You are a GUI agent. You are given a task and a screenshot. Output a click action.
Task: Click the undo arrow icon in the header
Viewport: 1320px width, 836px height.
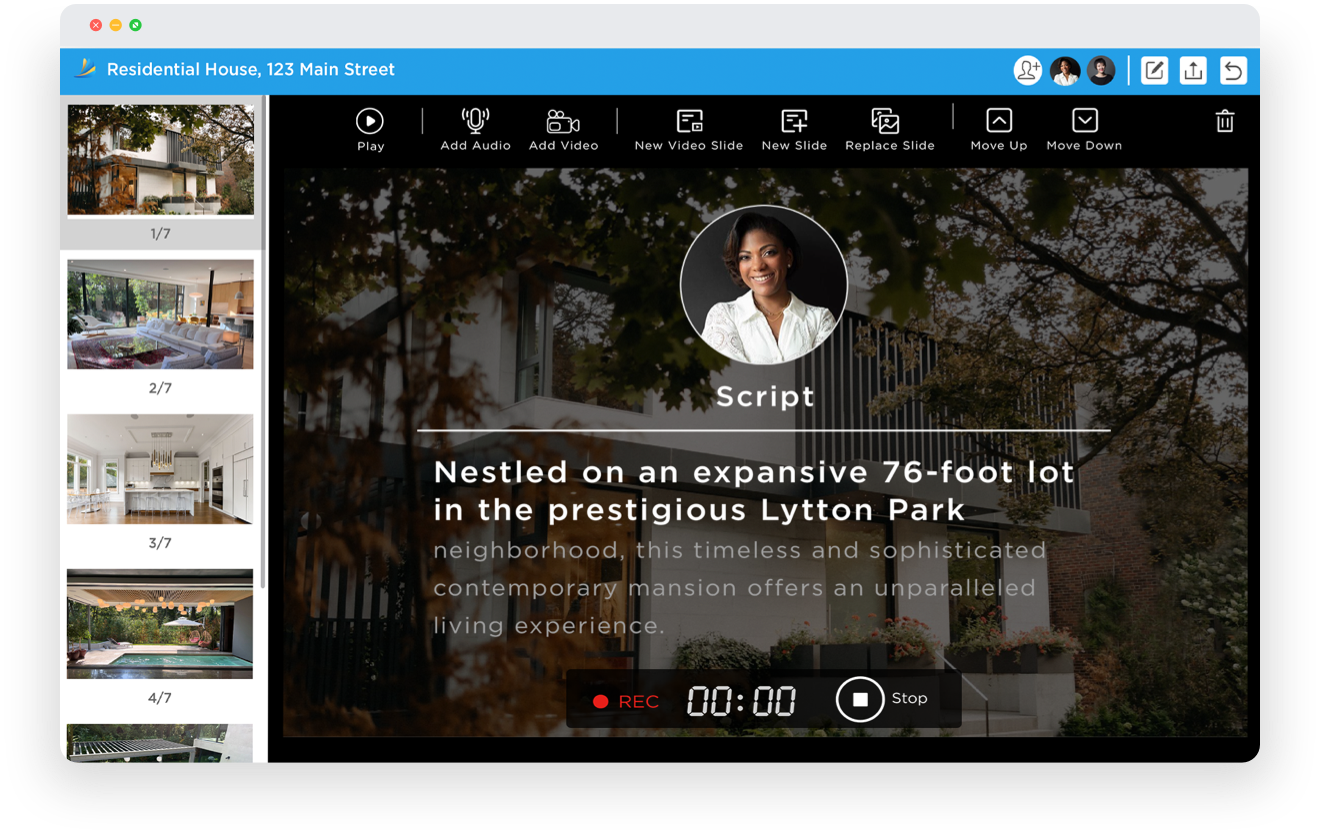point(1233,70)
